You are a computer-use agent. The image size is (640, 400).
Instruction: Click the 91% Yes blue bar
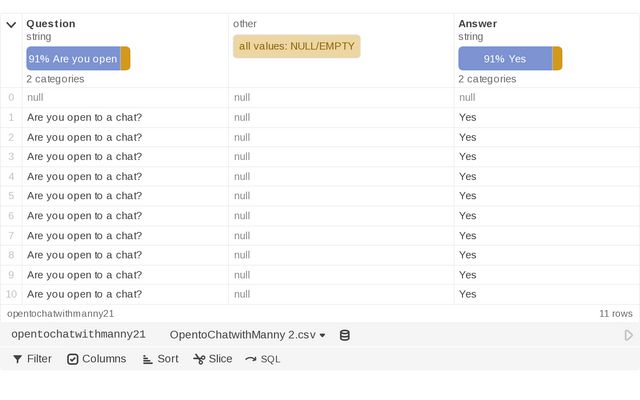pos(505,59)
